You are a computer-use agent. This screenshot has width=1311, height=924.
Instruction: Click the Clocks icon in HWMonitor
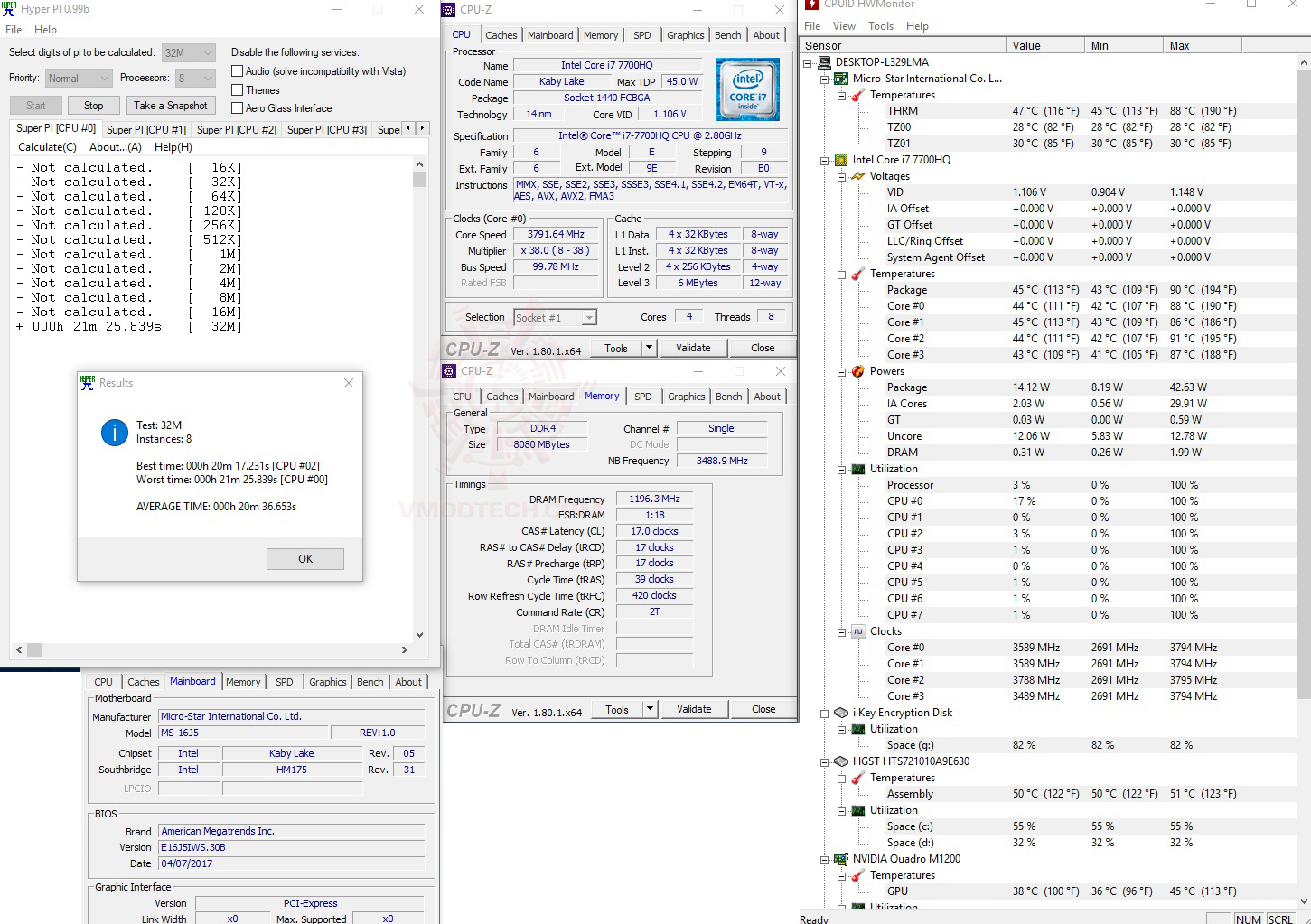click(857, 630)
